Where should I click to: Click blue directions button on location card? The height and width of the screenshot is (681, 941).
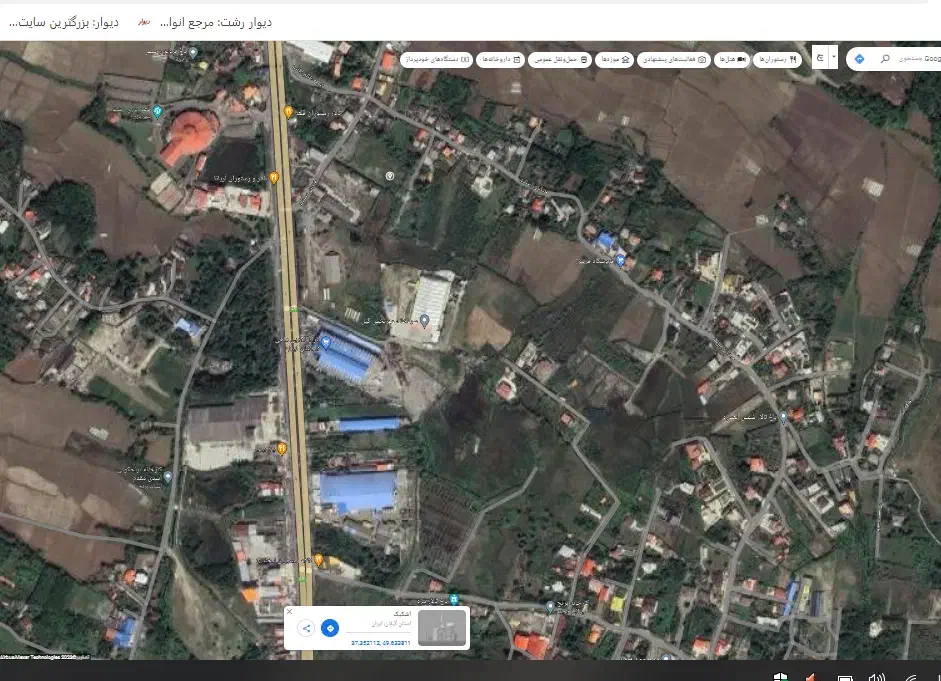pos(331,628)
